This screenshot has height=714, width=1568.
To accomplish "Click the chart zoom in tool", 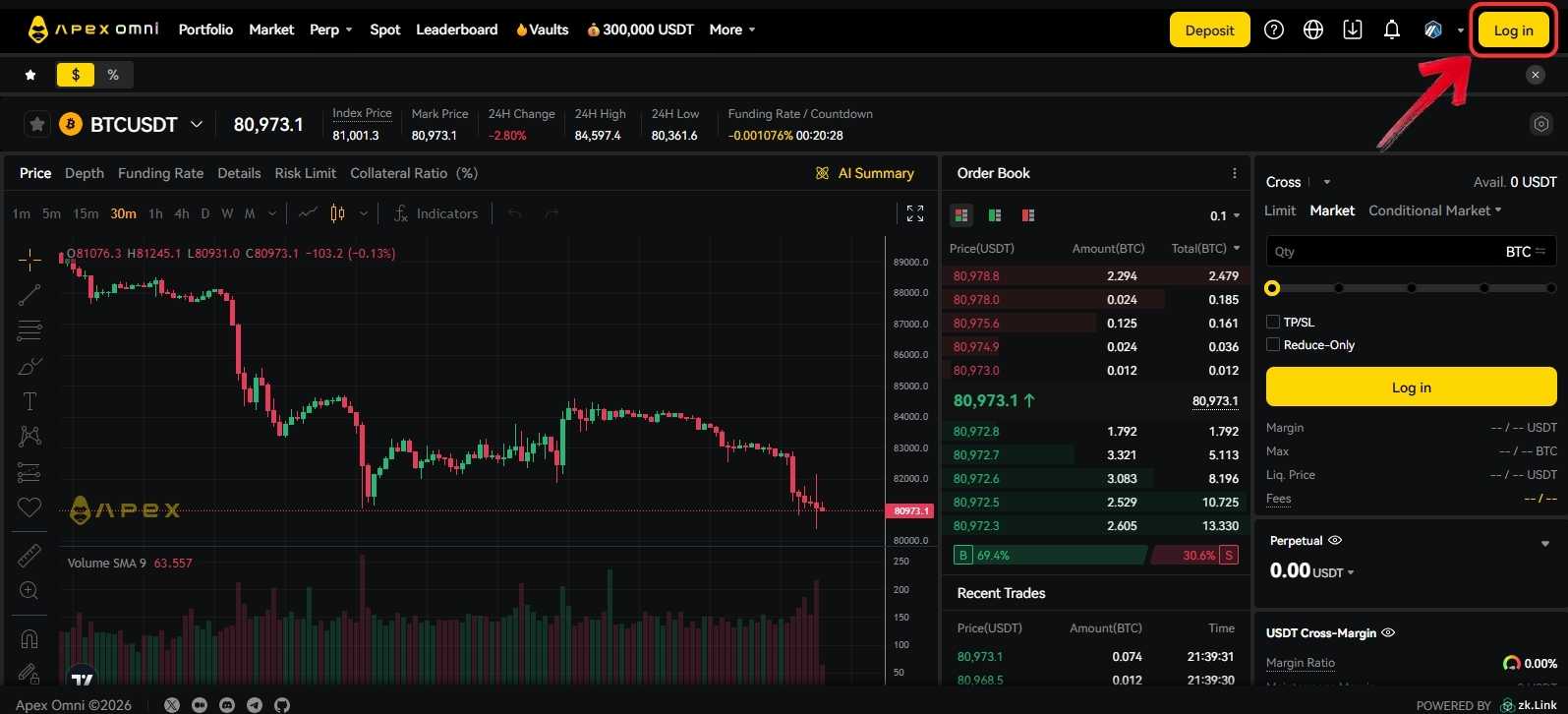I will 29,591.
